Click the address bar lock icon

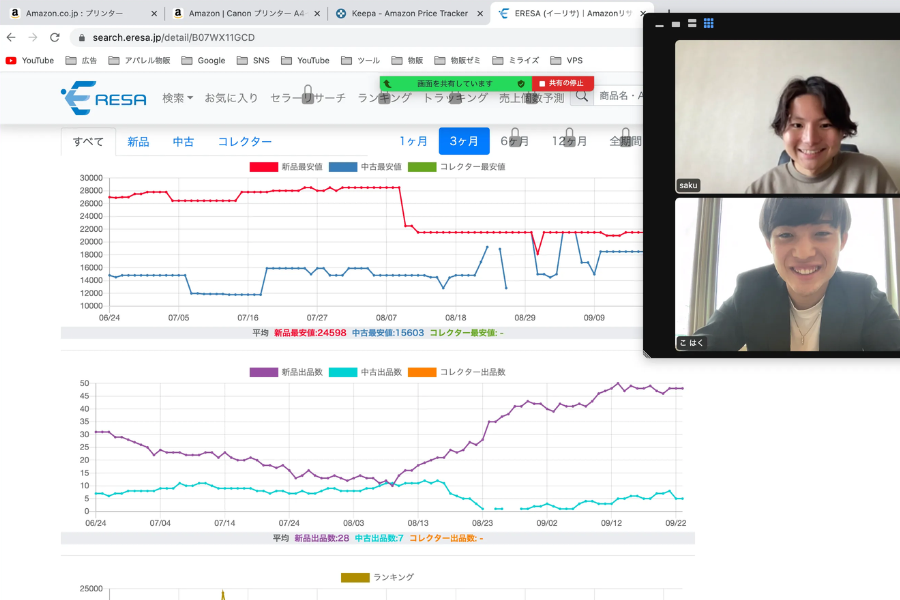(82, 37)
